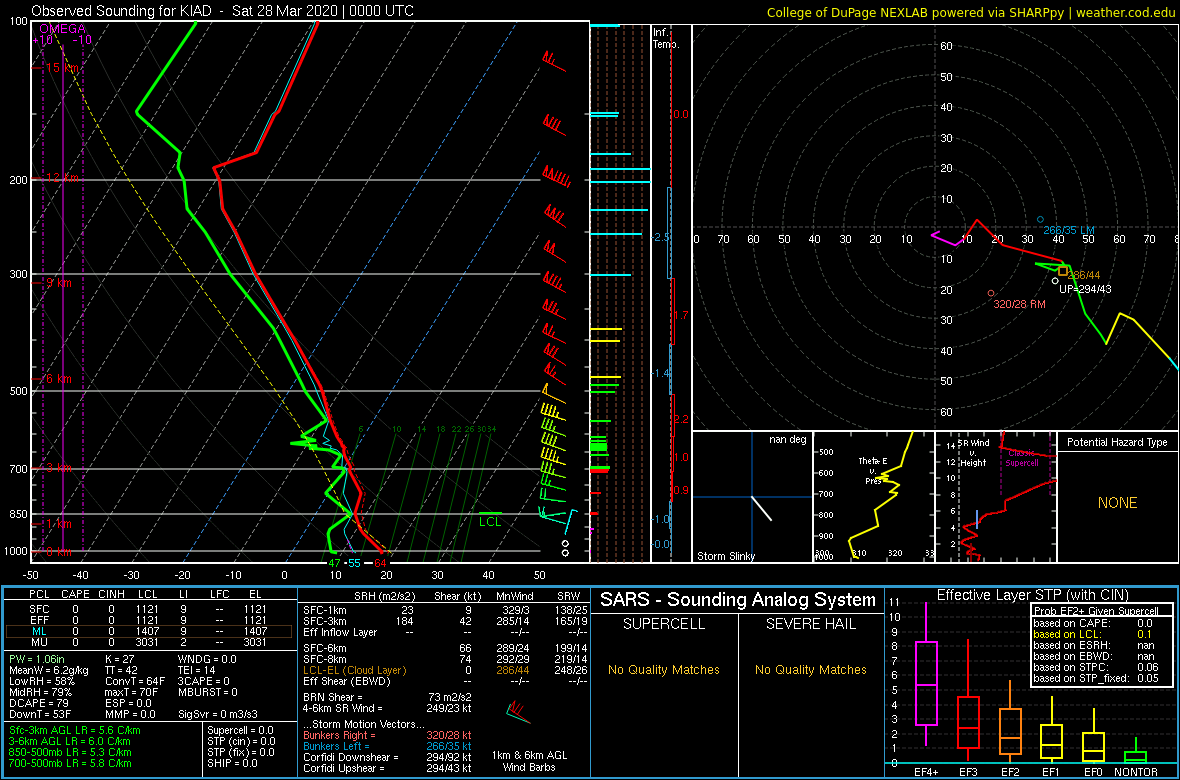1180x780 pixels.
Task: Select the 'Inf. Temp.' column header
Action: click(x=665, y=38)
